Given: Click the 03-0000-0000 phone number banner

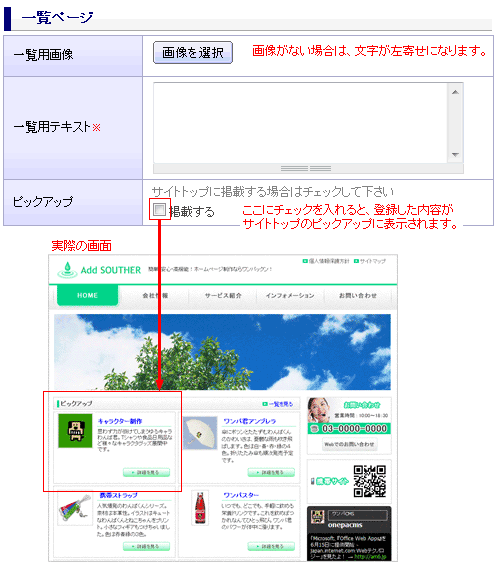Looking at the screenshot, I should (349, 429).
